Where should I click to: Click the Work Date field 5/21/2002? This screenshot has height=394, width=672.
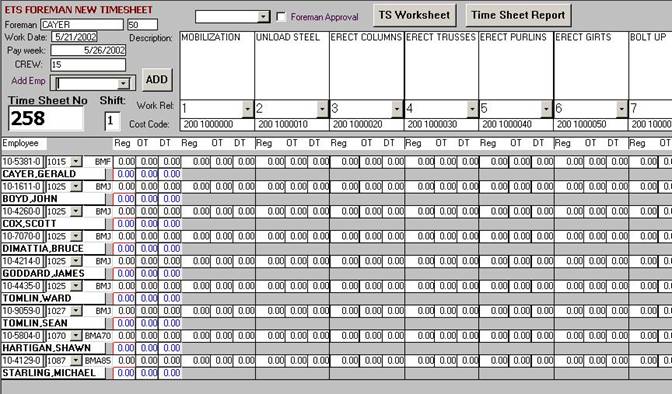[75, 37]
